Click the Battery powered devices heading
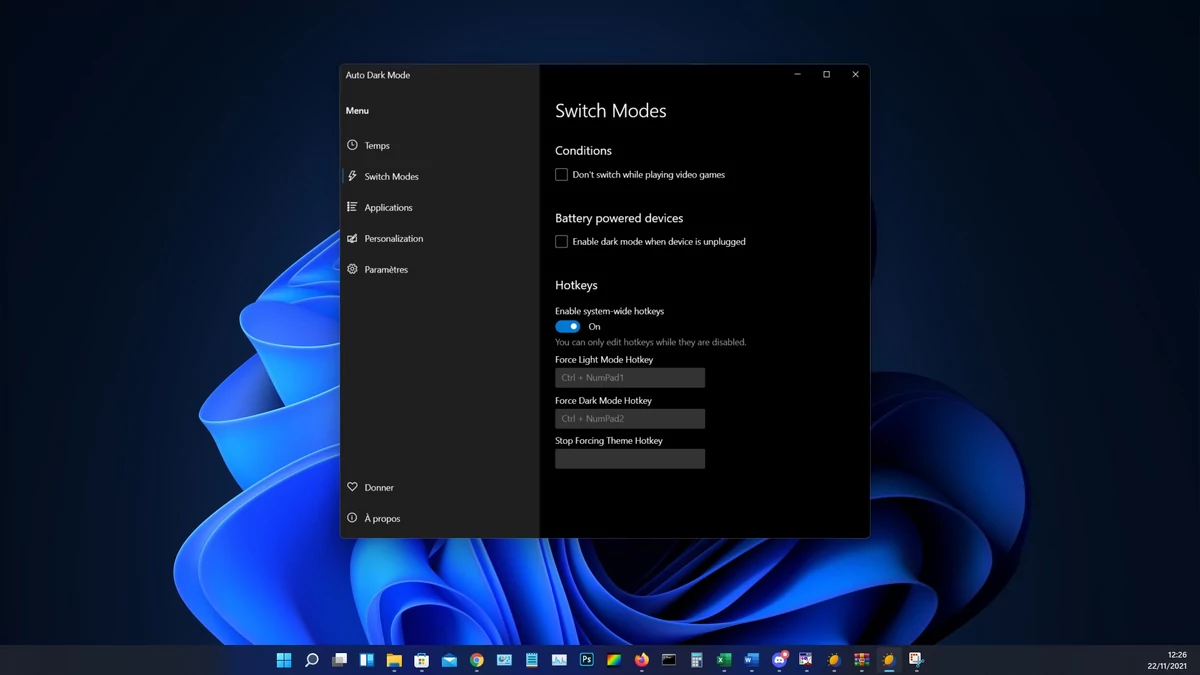The height and width of the screenshot is (675, 1200). [x=619, y=218]
